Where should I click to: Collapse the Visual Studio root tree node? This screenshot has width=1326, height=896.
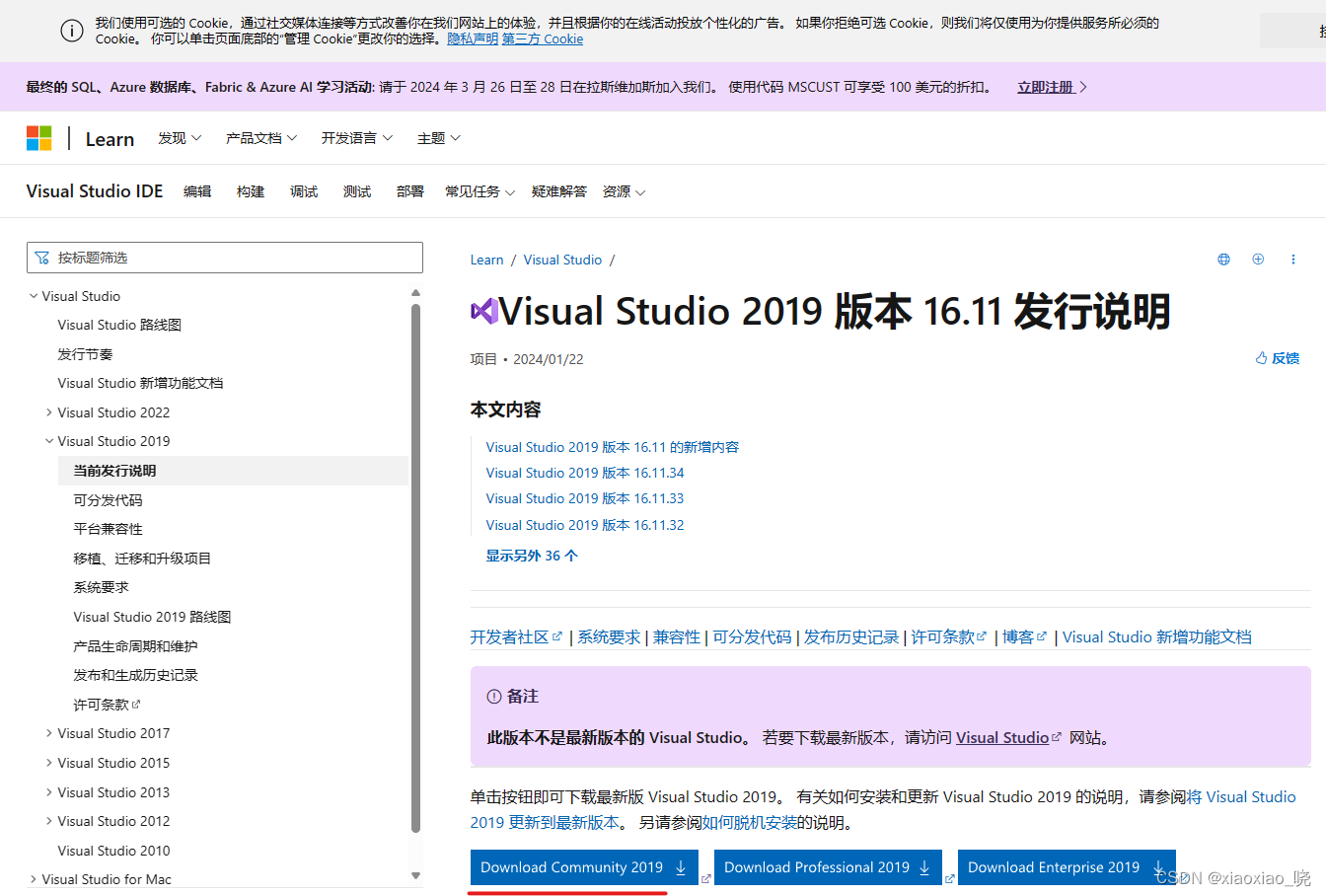coord(34,296)
